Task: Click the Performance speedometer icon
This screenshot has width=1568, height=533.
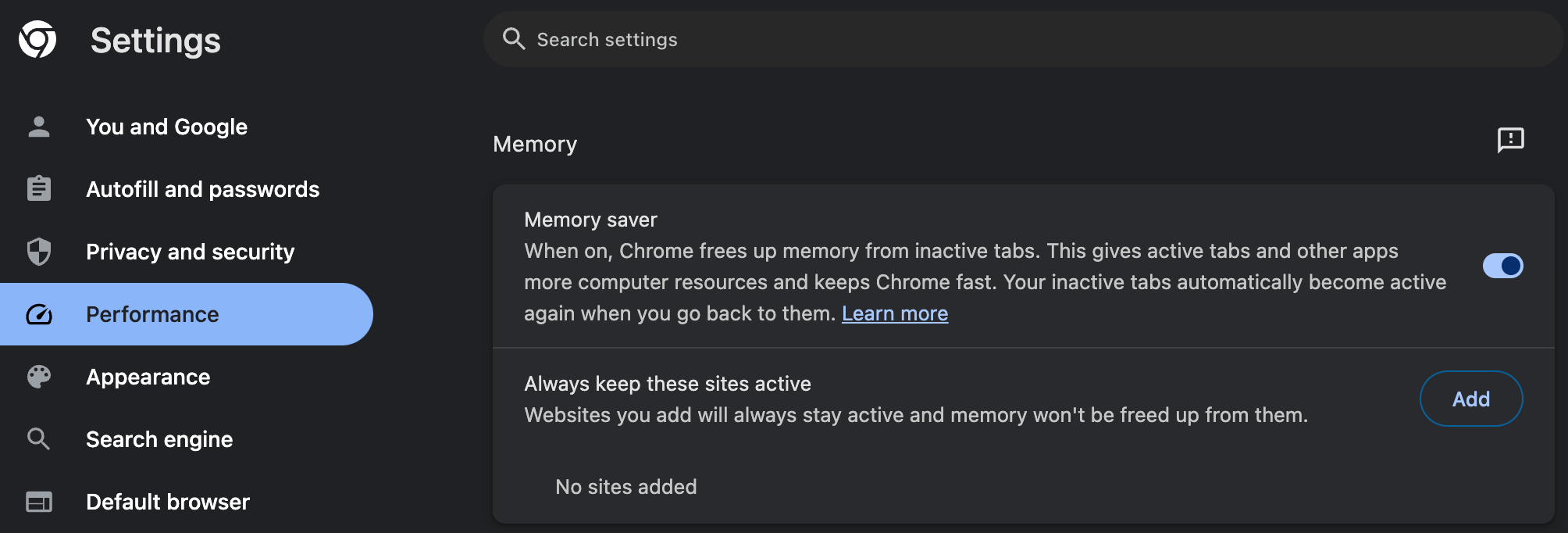Action: pyautogui.click(x=39, y=314)
